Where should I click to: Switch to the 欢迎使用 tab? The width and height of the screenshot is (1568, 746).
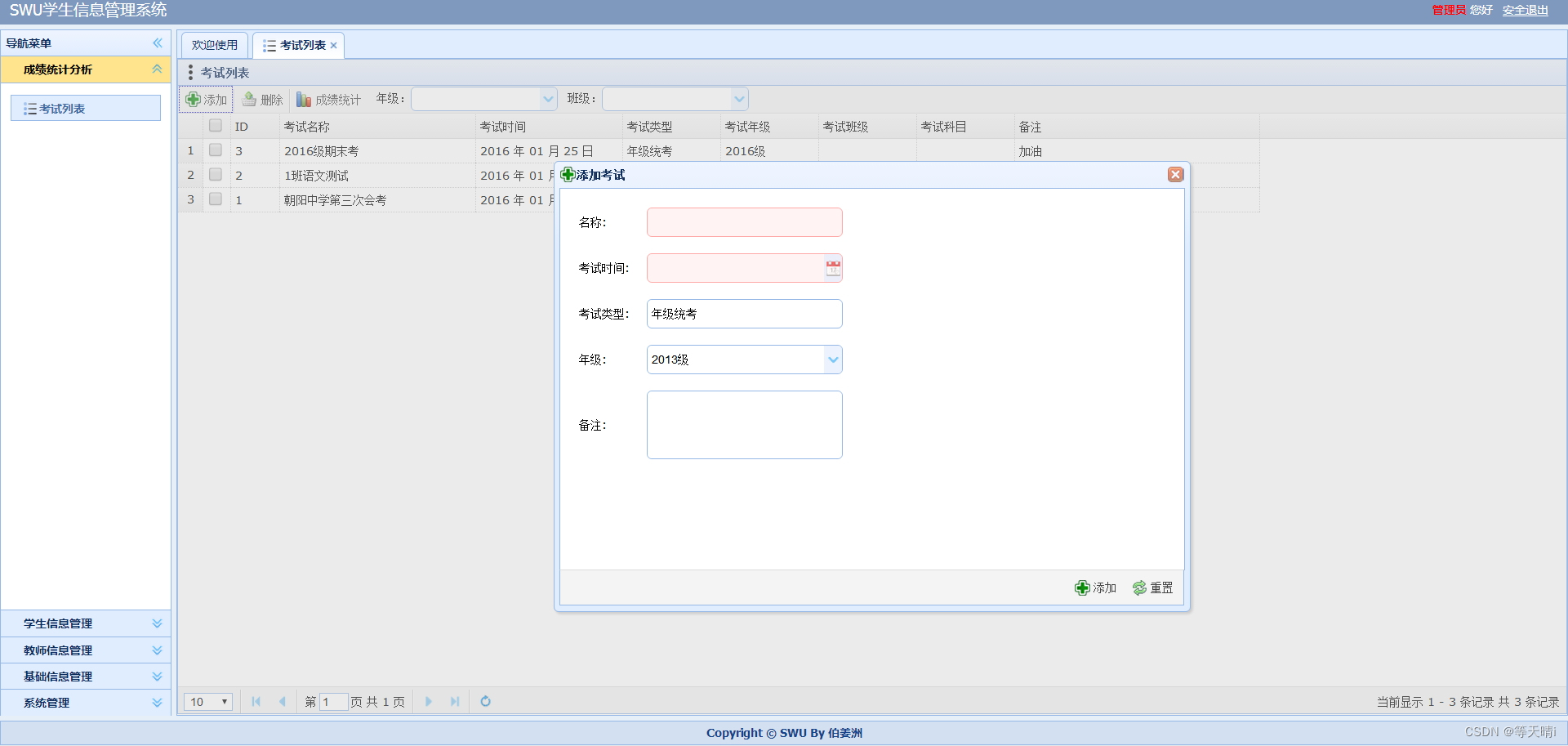[x=214, y=45]
